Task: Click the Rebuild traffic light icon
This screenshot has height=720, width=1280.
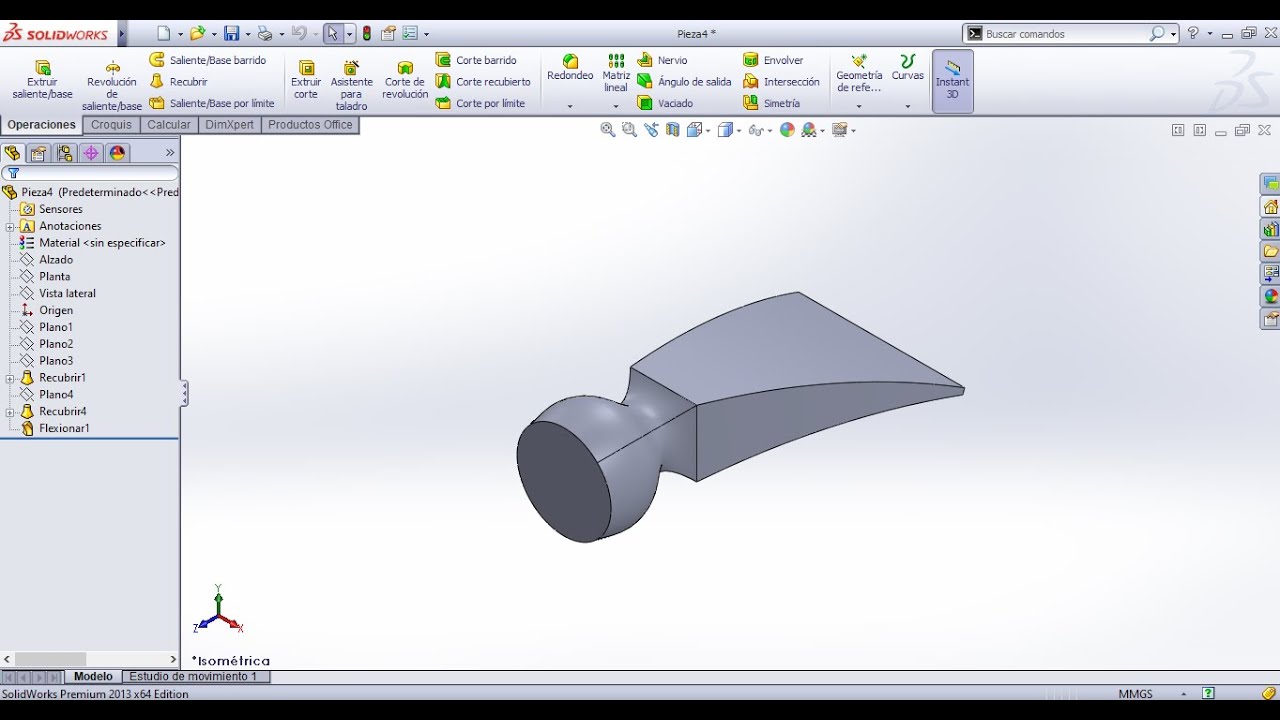Action: [367, 34]
